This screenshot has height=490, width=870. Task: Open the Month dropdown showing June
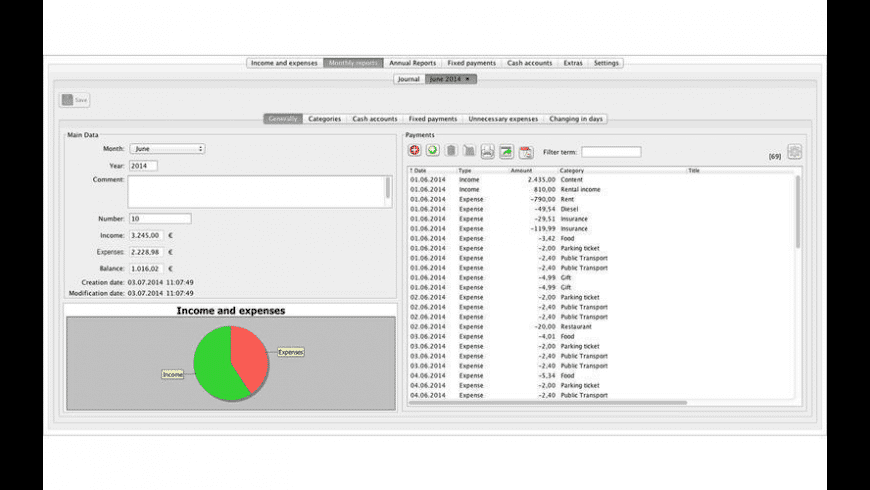pos(168,149)
